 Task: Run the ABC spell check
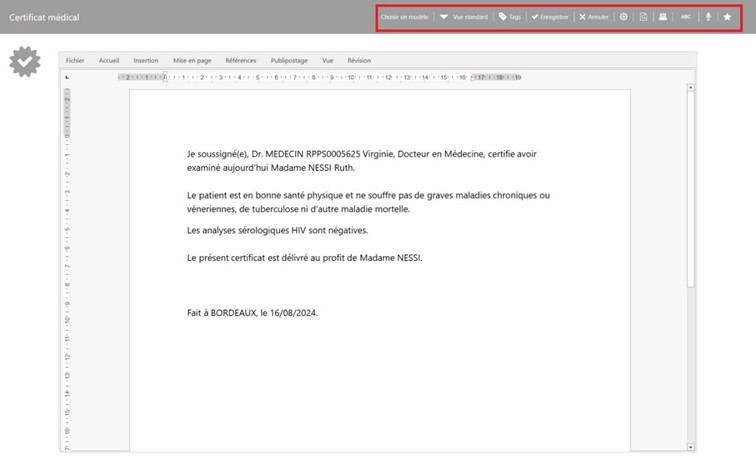point(686,17)
